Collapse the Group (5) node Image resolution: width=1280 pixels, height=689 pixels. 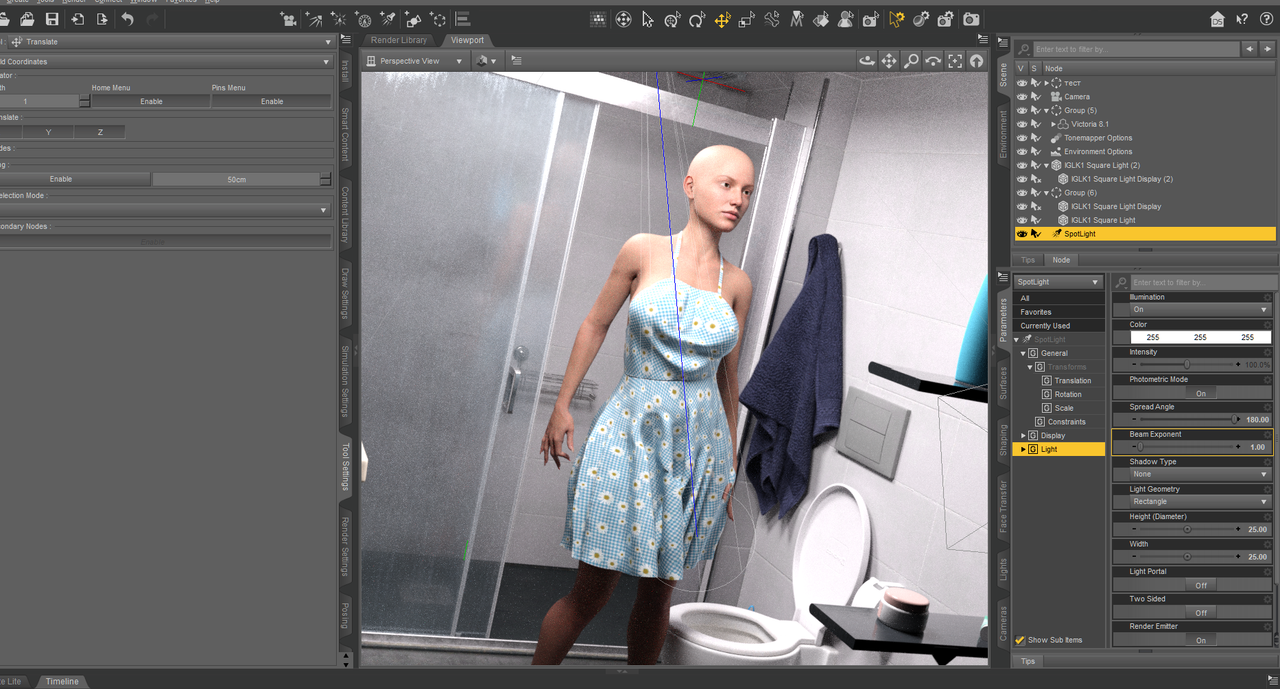[x=1047, y=111]
